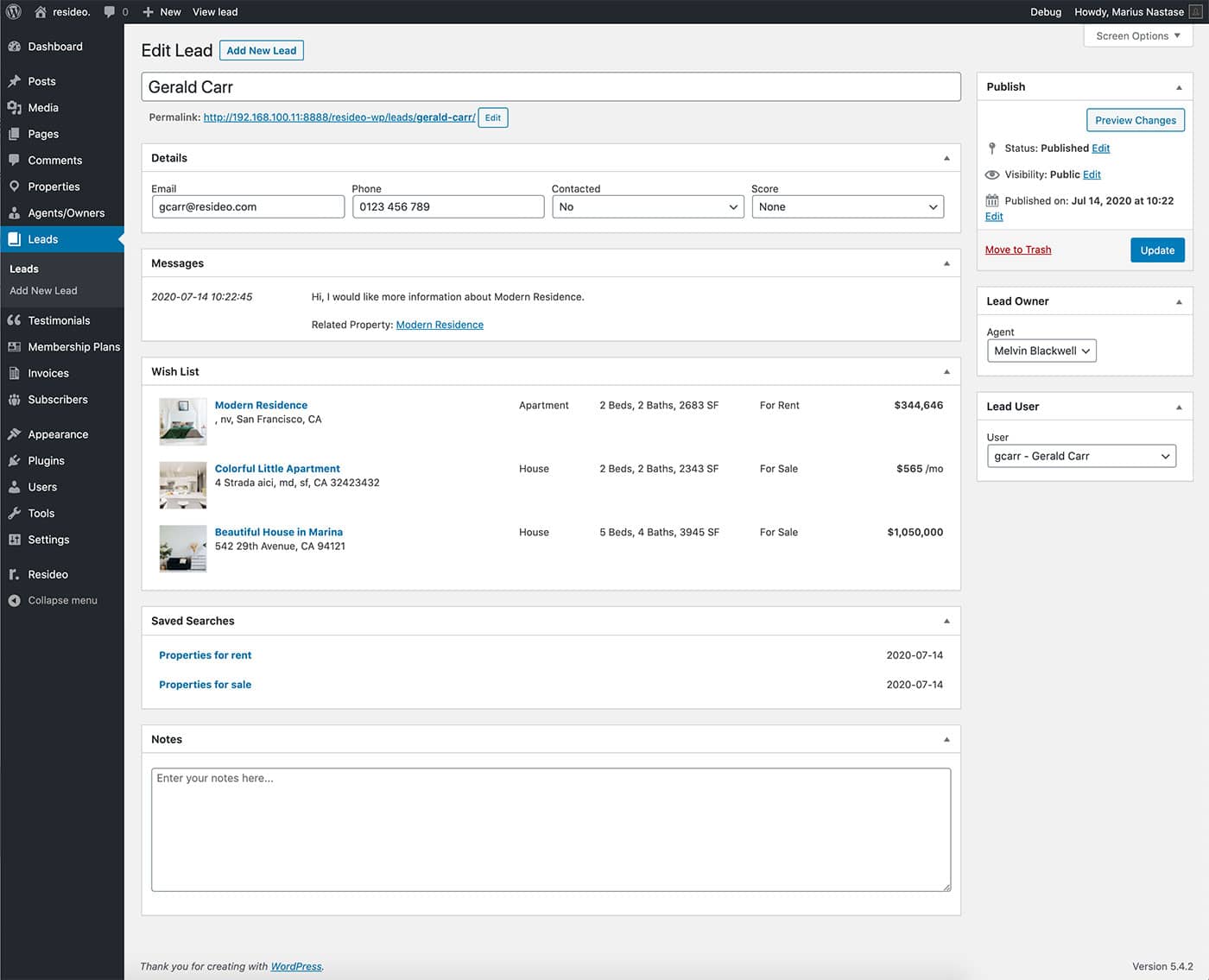Click the Plugins icon in sidebar
The height and width of the screenshot is (980, 1209).
[x=15, y=461]
